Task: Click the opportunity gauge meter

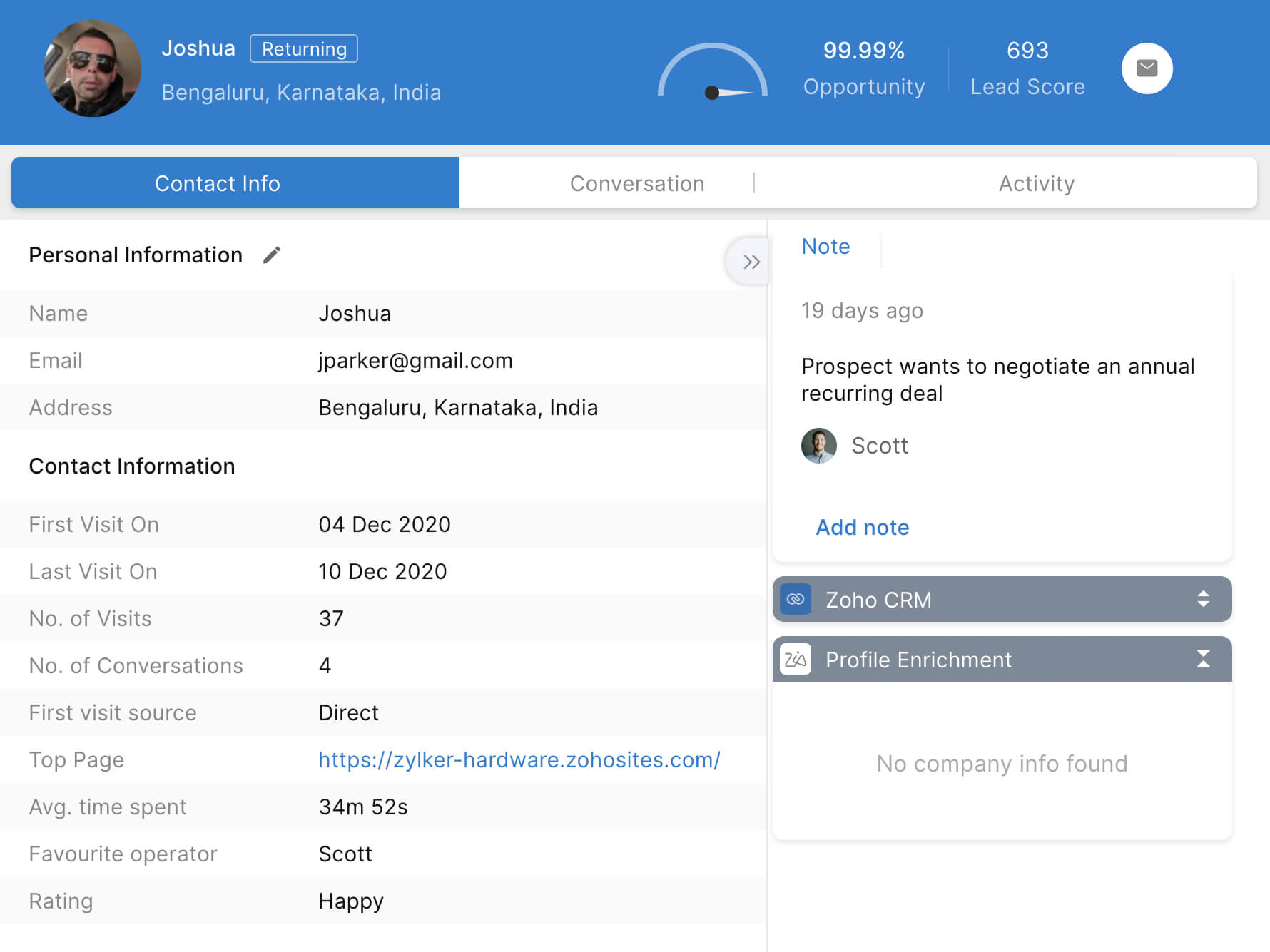Action: 712,73
